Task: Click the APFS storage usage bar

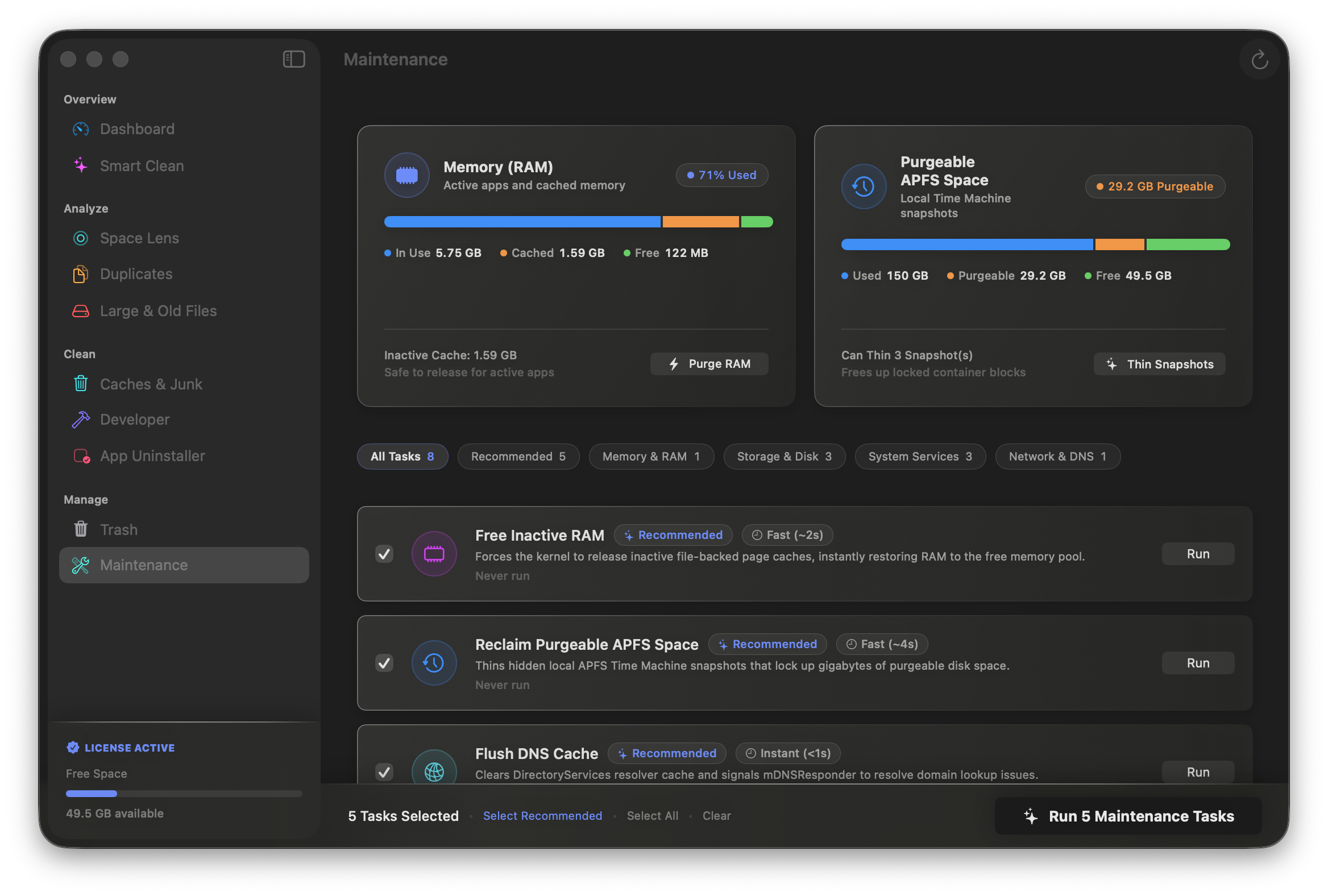Action: tap(1035, 244)
